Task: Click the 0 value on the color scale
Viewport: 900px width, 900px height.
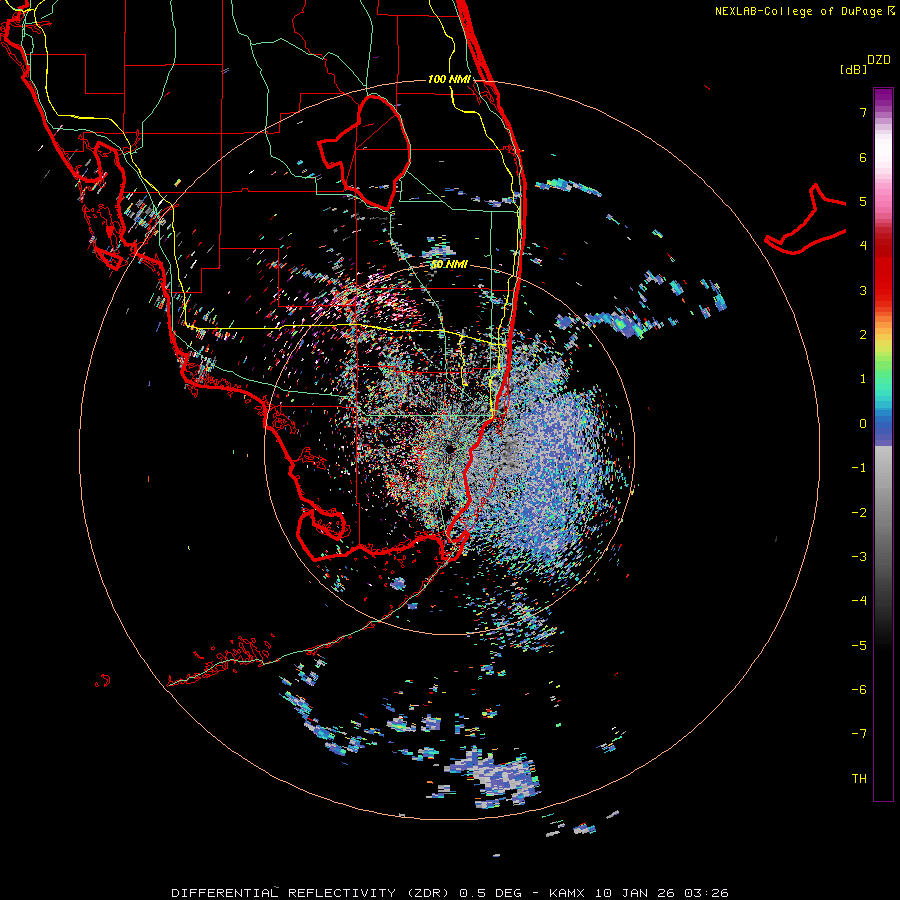Action: pos(863,424)
